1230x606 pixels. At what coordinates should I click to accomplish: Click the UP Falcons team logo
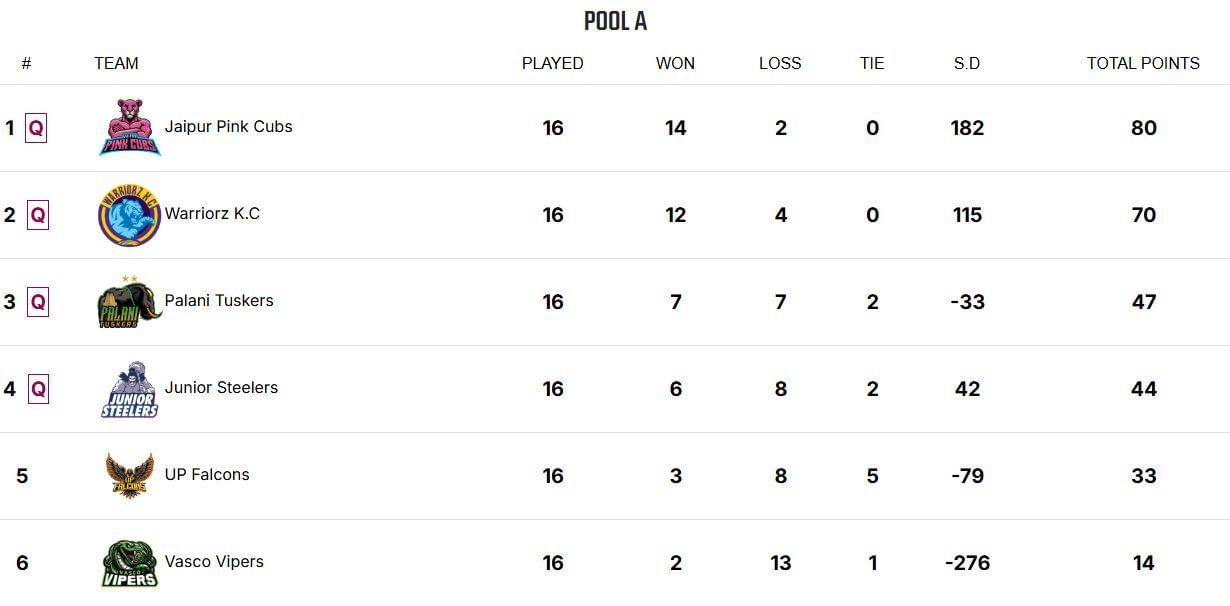[x=130, y=476]
